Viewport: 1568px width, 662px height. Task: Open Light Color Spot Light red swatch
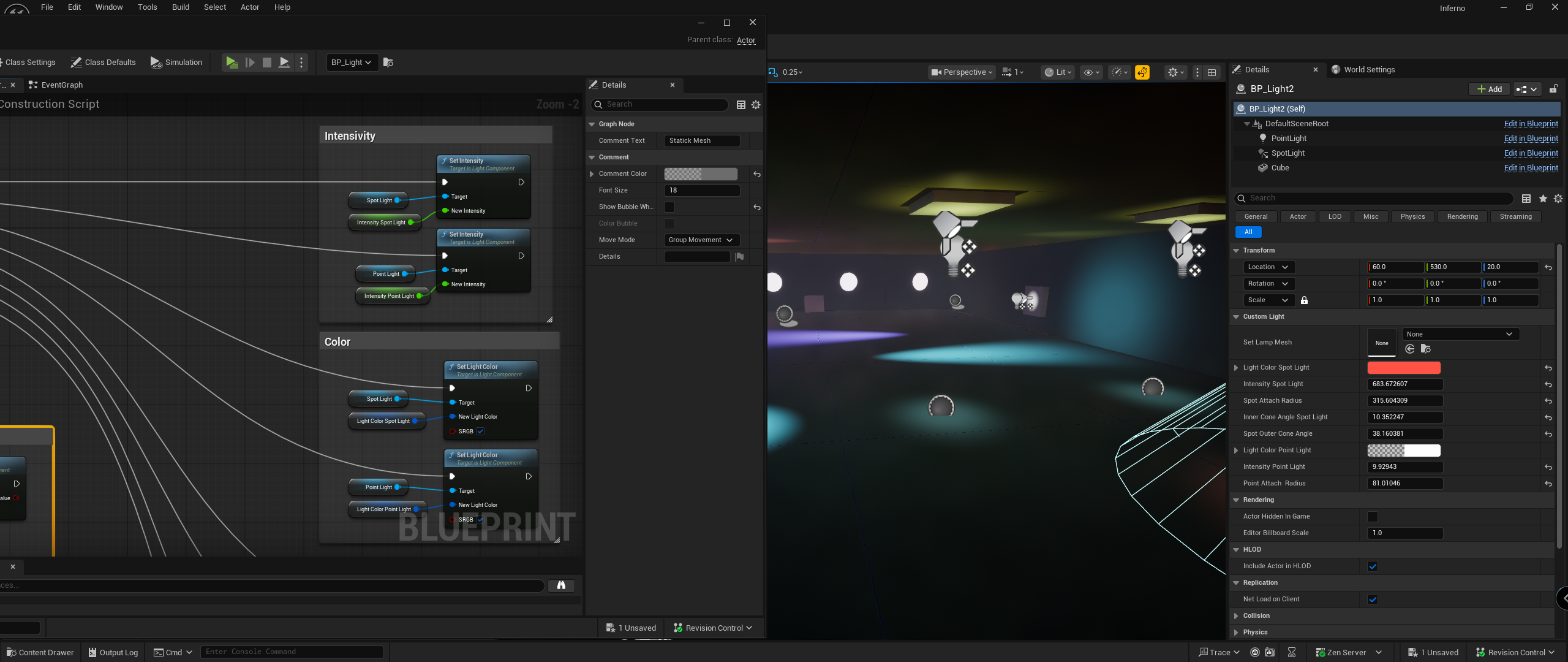1404,368
